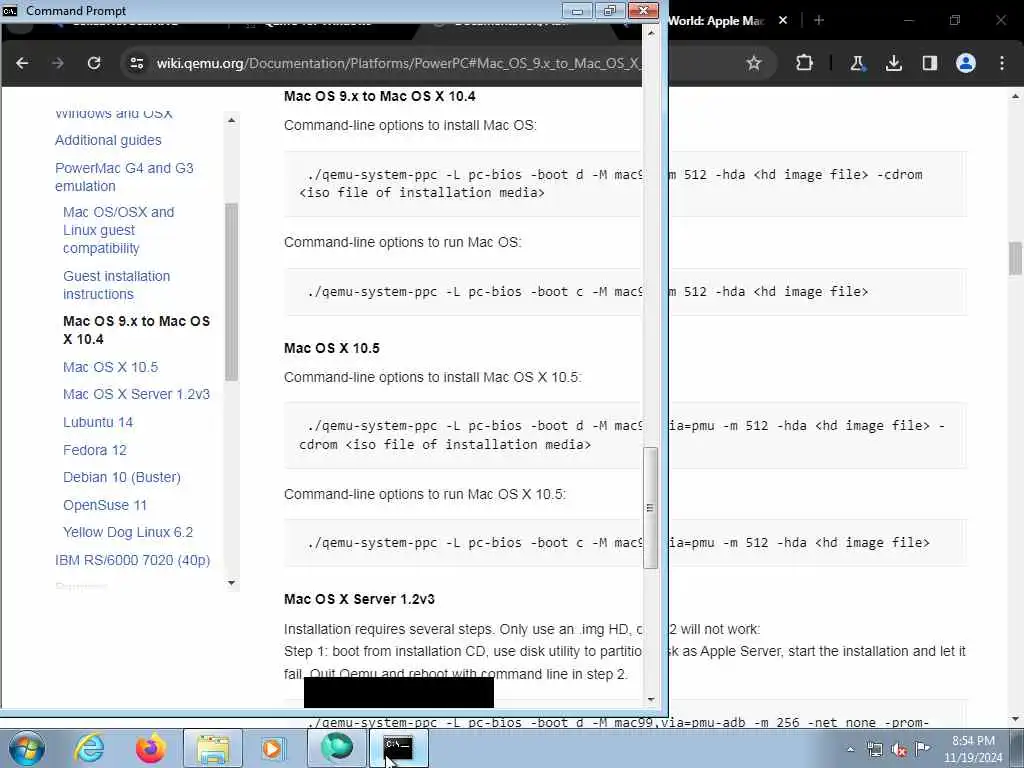This screenshot has width=1024, height=768.
Task: Click the sidebar table-of-contents scrollbar thumb
Action: pyautogui.click(x=231, y=291)
